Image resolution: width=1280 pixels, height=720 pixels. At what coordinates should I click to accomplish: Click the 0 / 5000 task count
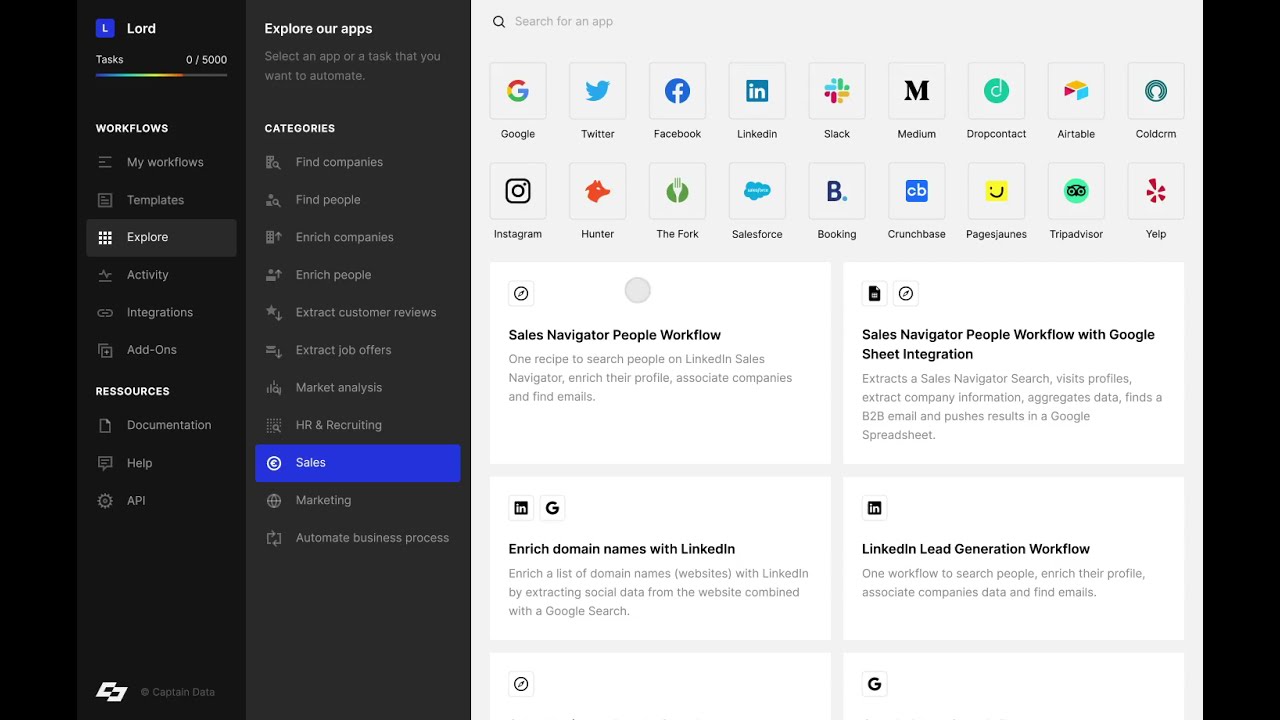click(206, 60)
